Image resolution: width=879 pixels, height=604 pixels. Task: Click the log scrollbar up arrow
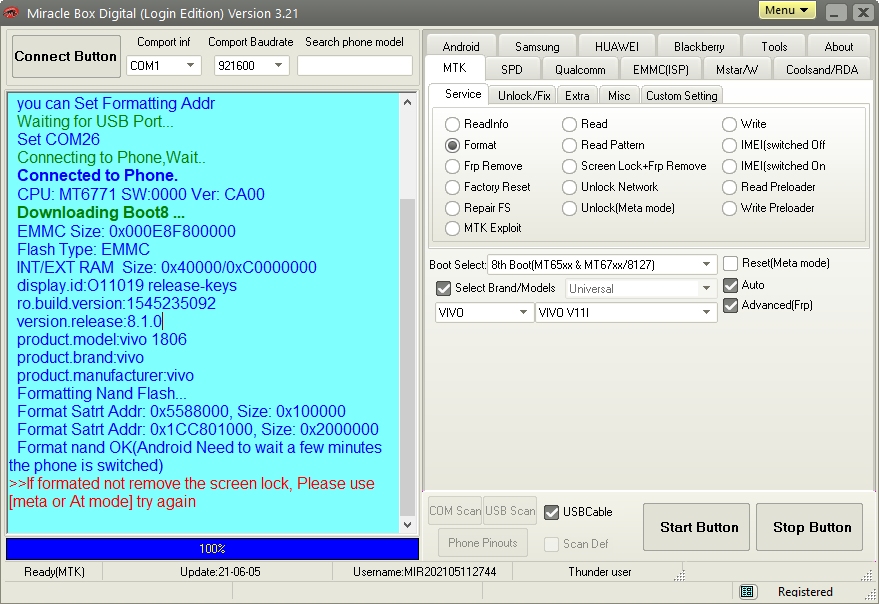pos(408,102)
